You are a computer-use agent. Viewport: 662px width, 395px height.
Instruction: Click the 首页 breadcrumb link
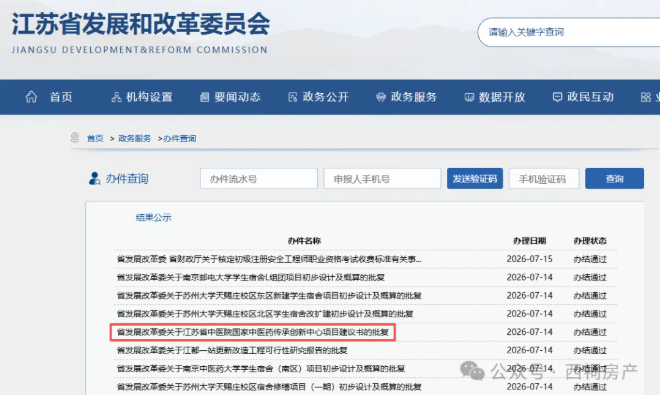[95, 138]
